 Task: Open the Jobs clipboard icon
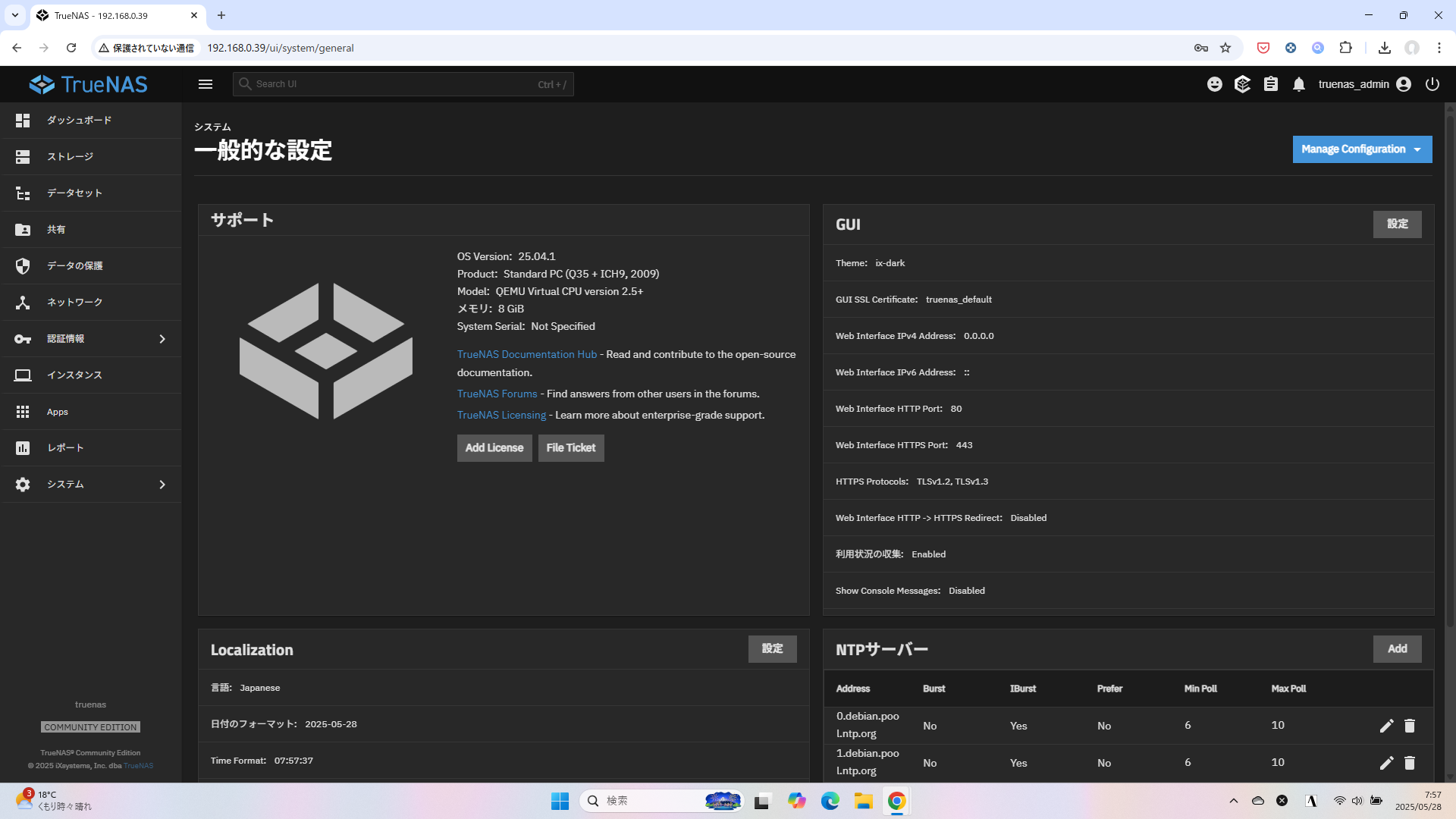click(x=1271, y=84)
